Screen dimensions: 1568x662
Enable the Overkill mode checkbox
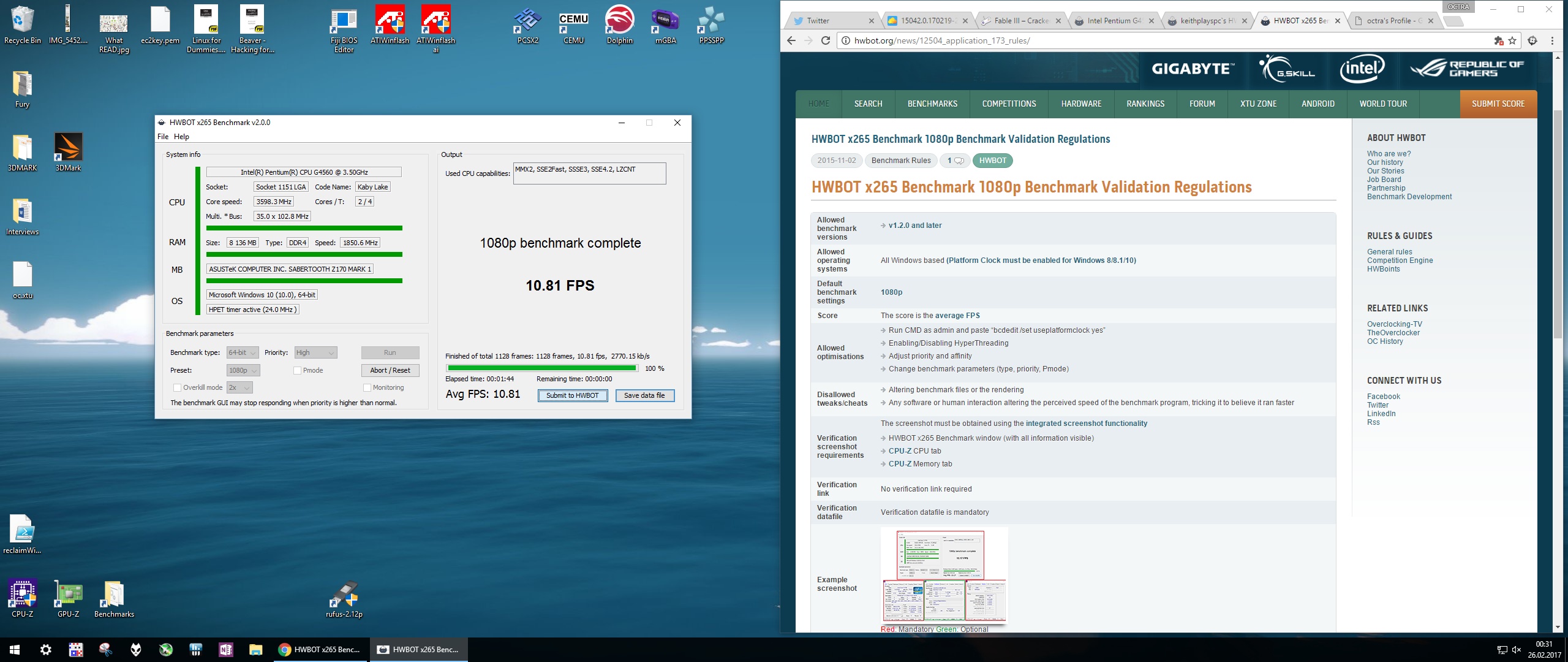[177, 387]
